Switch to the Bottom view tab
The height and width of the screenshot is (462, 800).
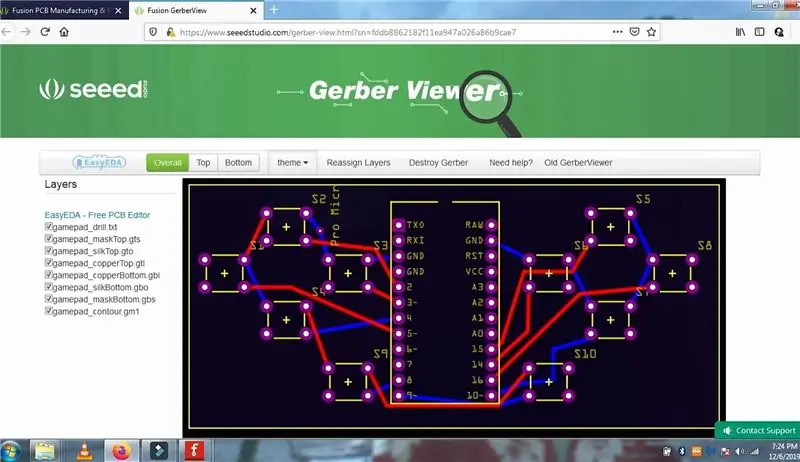coord(238,163)
